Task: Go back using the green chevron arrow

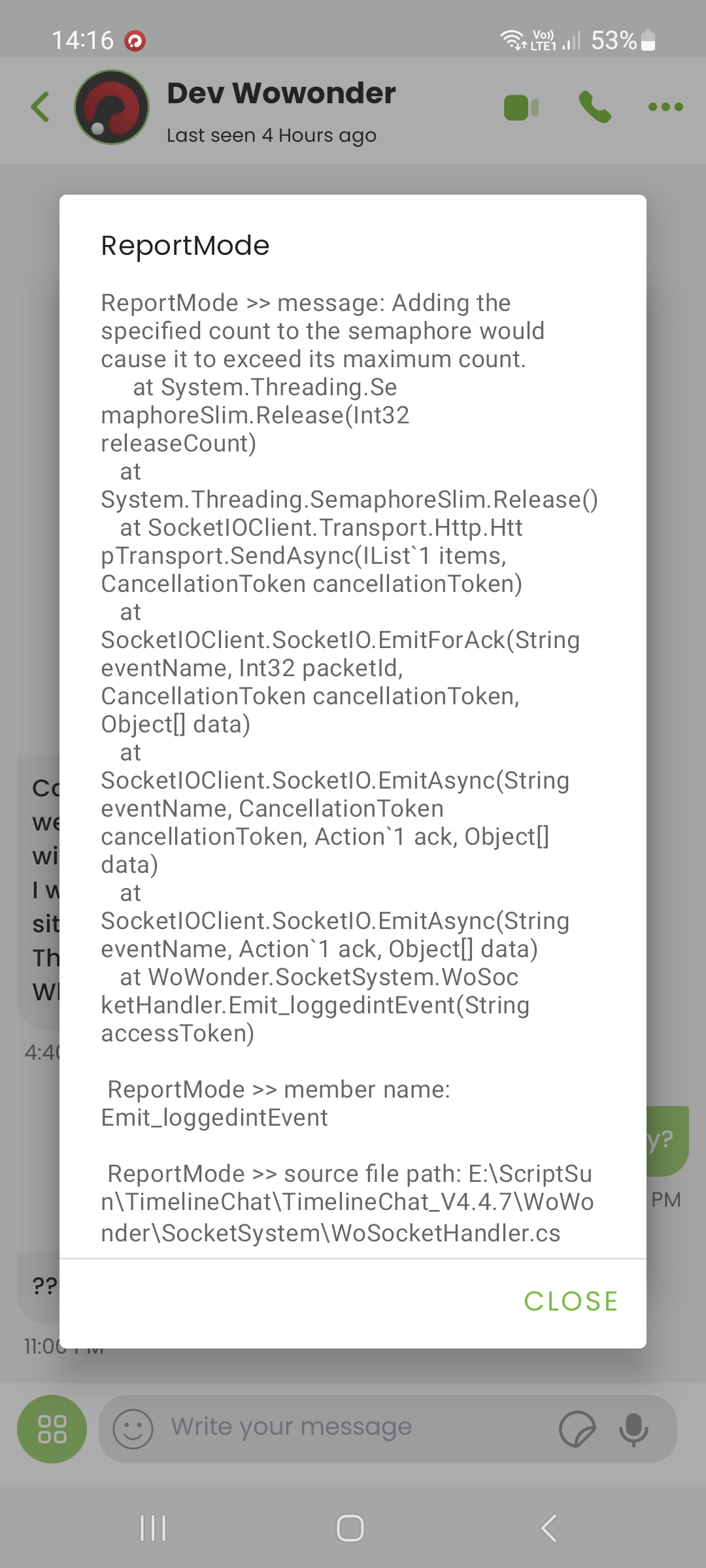Action: (x=40, y=106)
